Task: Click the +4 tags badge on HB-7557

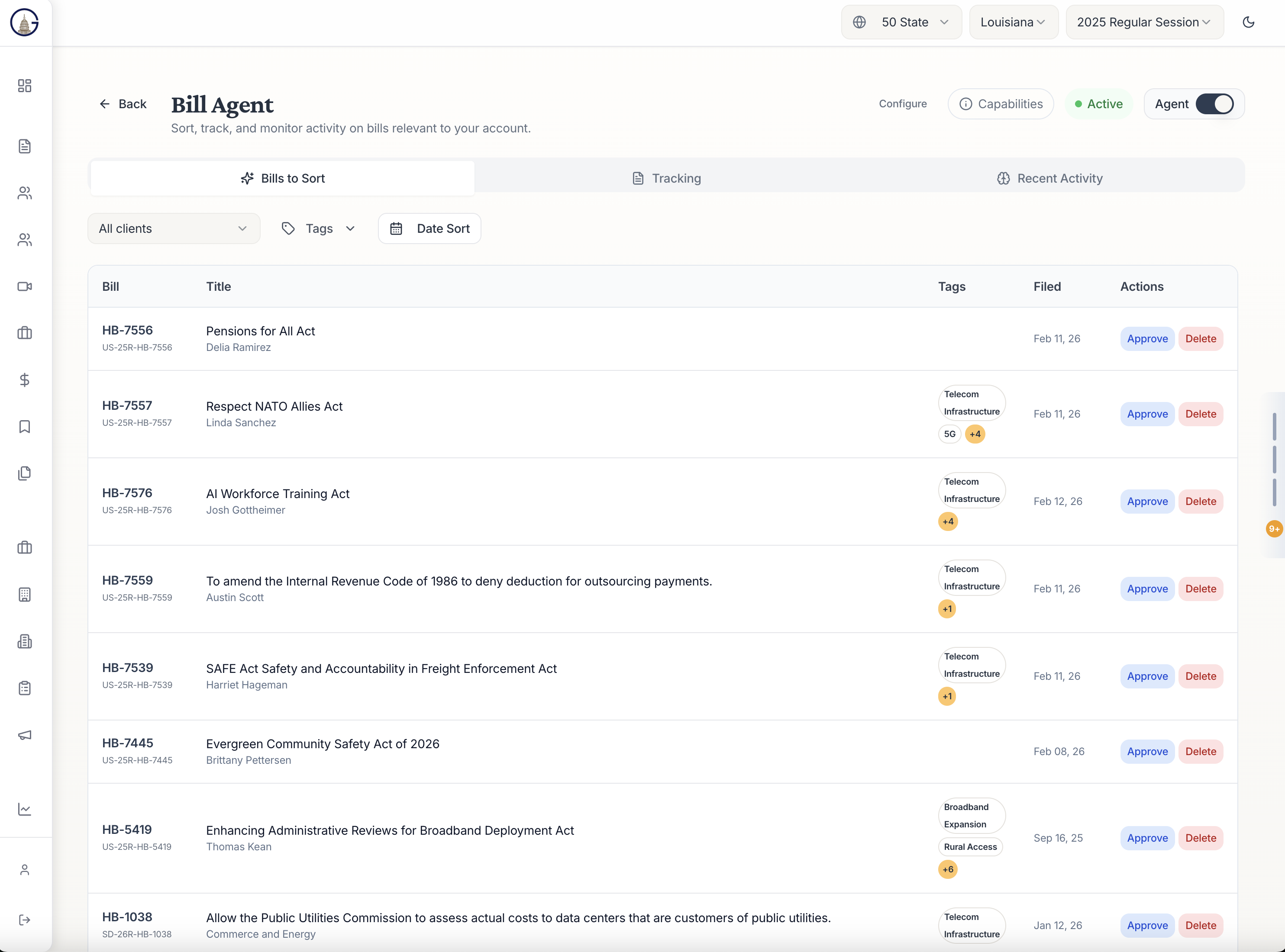Action: [x=975, y=434]
